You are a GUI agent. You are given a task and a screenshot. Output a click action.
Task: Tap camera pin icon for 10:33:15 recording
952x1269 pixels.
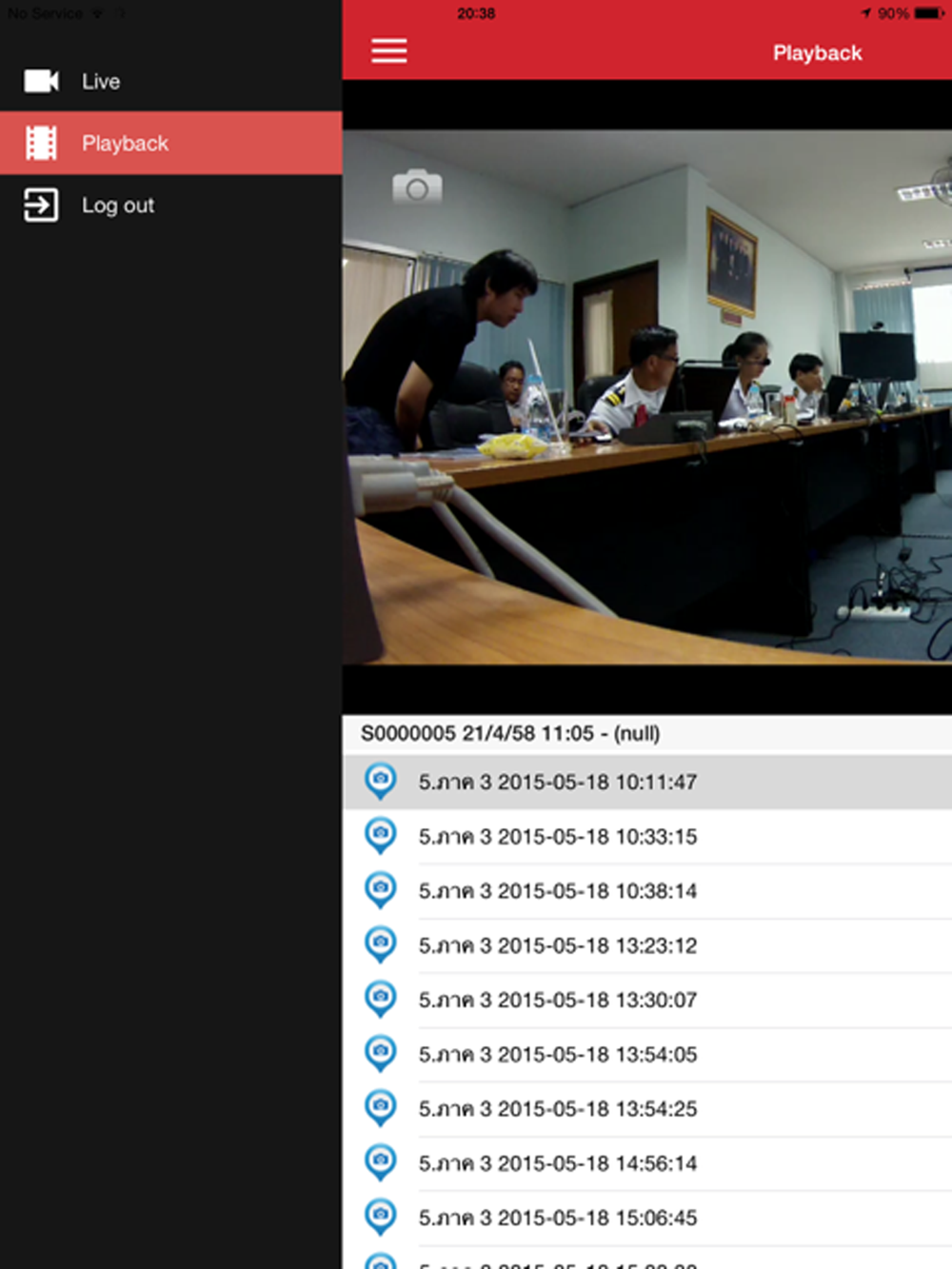click(381, 836)
